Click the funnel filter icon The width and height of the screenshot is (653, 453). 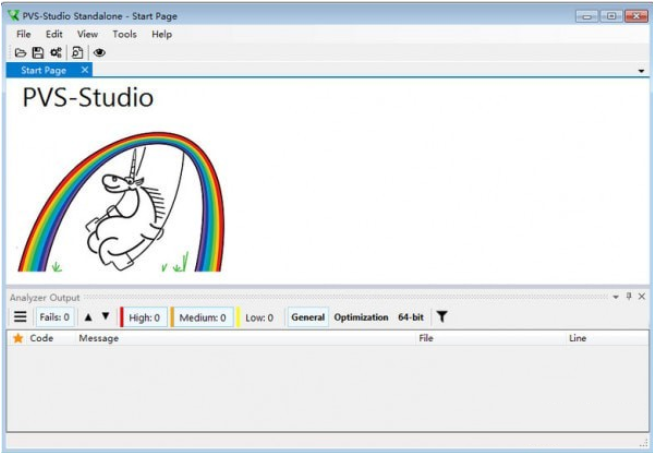click(441, 317)
